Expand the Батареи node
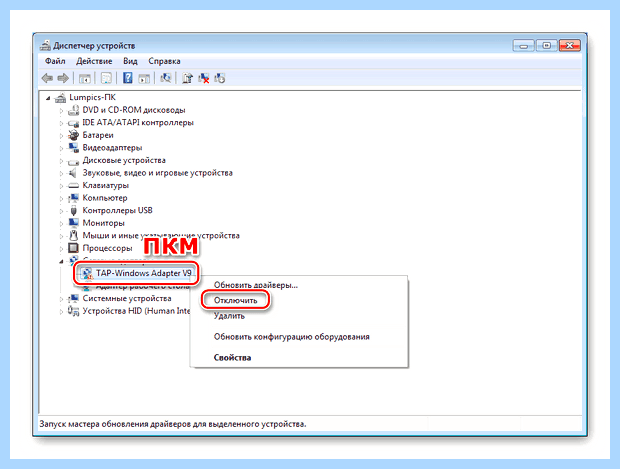This screenshot has height=469, width=620. [x=61, y=136]
